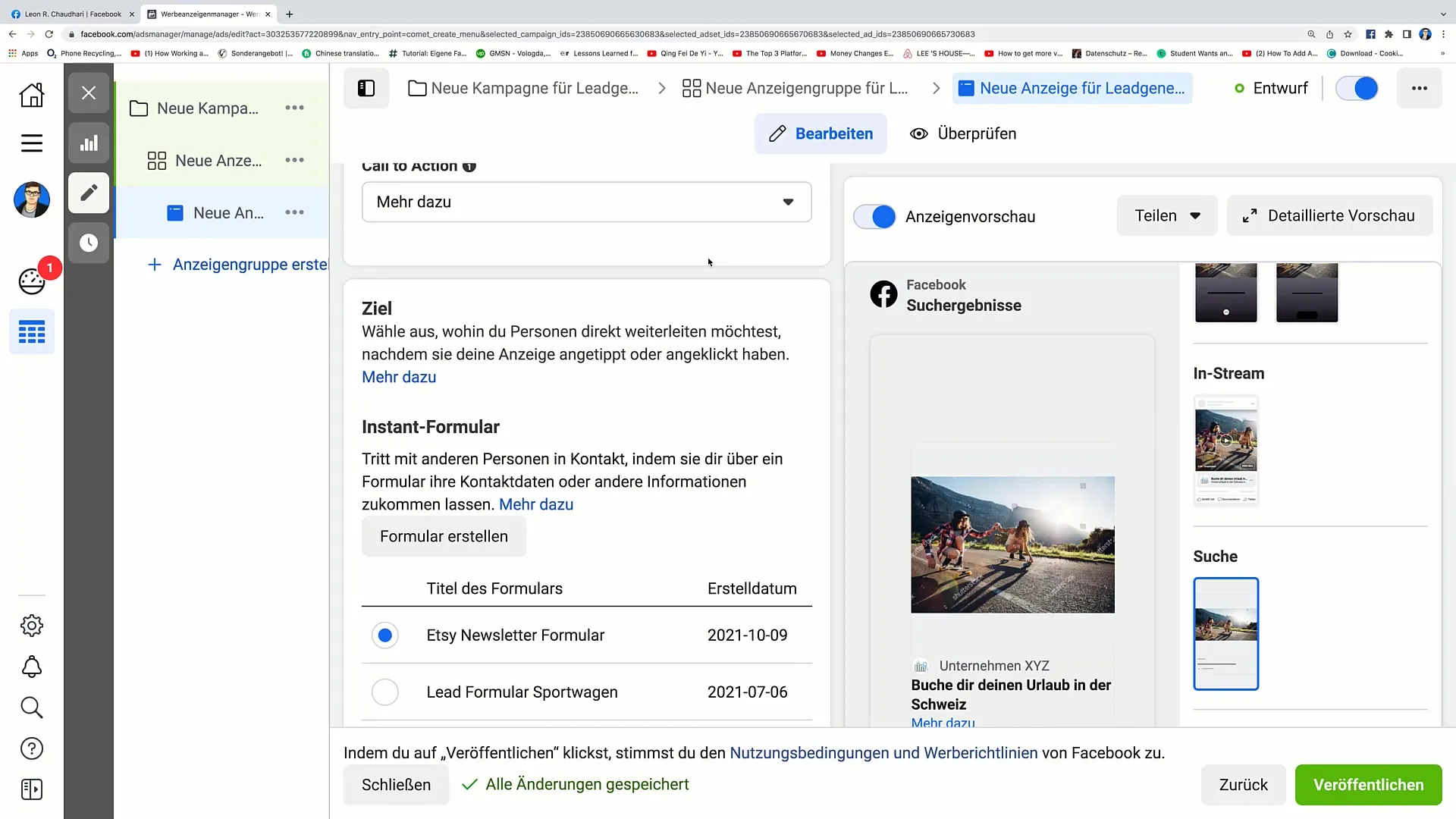Click the Mehr dazu link in Ziel section

pyautogui.click(x=399, y=377)
